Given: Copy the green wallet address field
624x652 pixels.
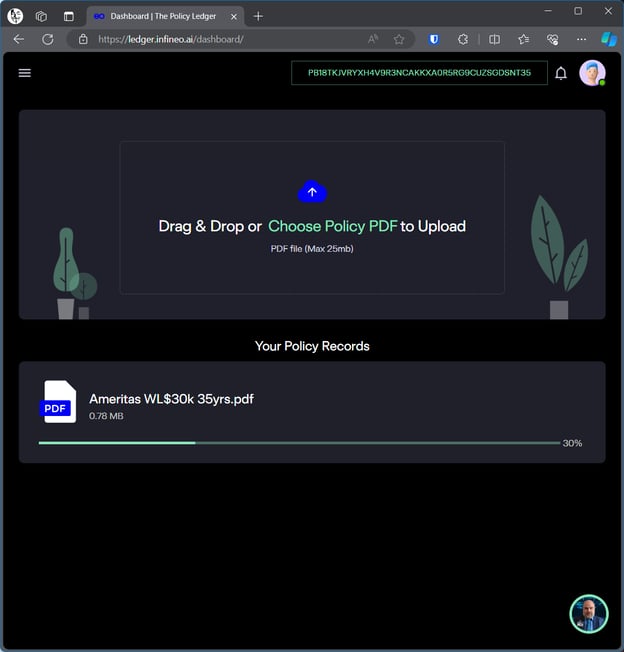Looking at the screenshot, I should point(419,73).
